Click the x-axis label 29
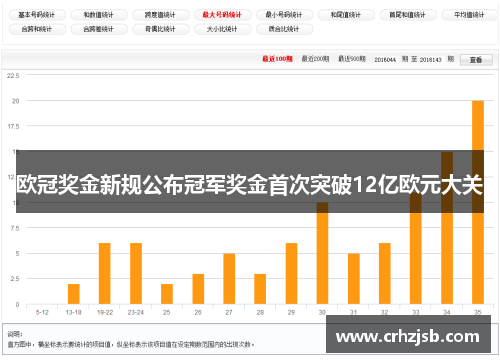Screen dimensions: 500x362 [x=291, y=313]
